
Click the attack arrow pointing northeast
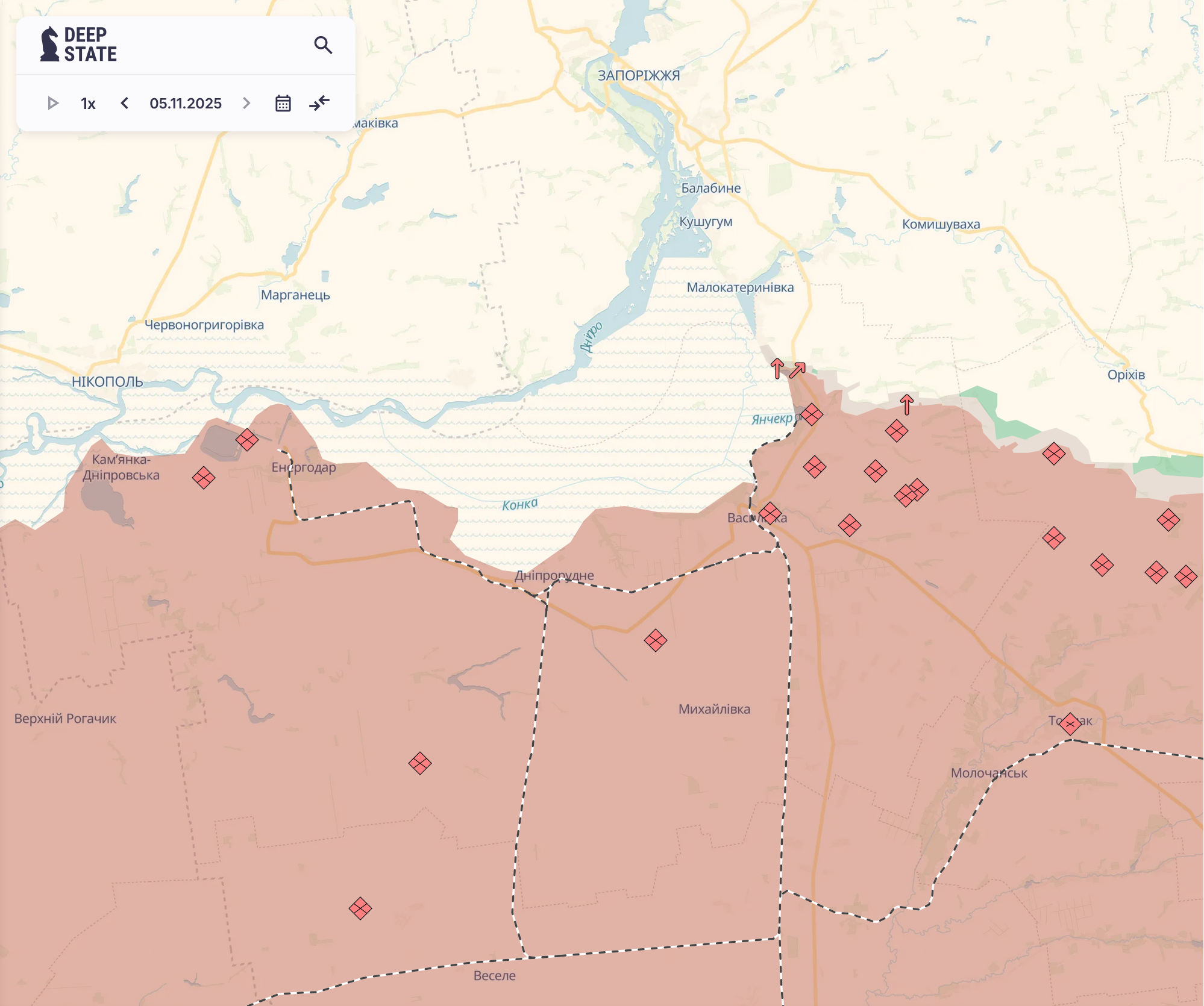tap(798, 369)
